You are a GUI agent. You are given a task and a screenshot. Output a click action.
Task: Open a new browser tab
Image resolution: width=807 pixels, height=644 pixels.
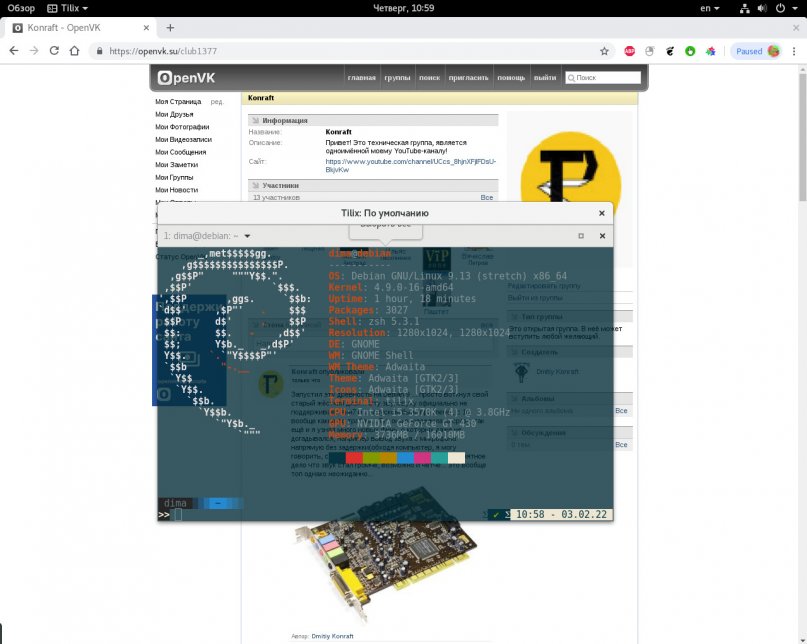point(170,28)
